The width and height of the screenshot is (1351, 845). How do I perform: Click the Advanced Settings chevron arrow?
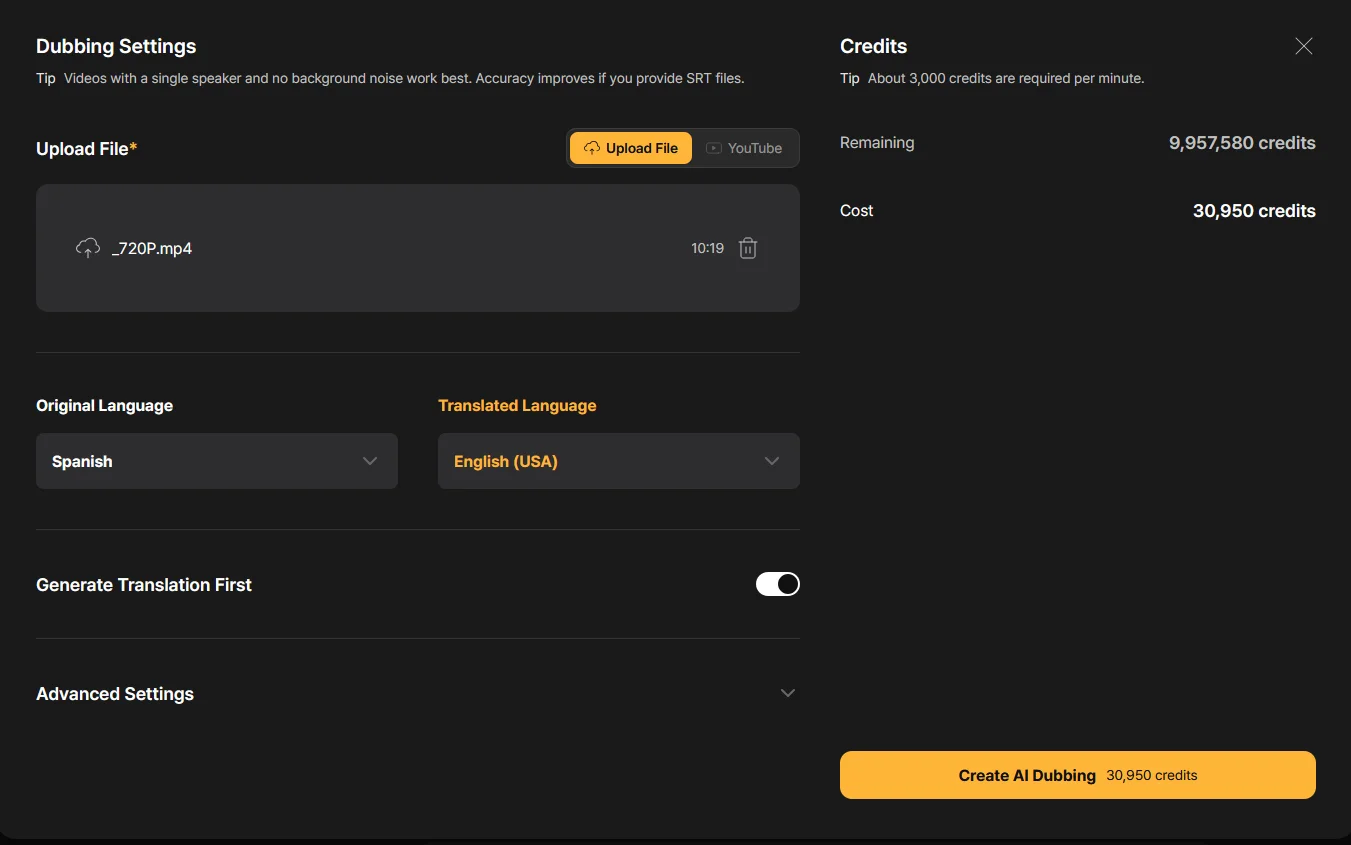click(787, 693)
